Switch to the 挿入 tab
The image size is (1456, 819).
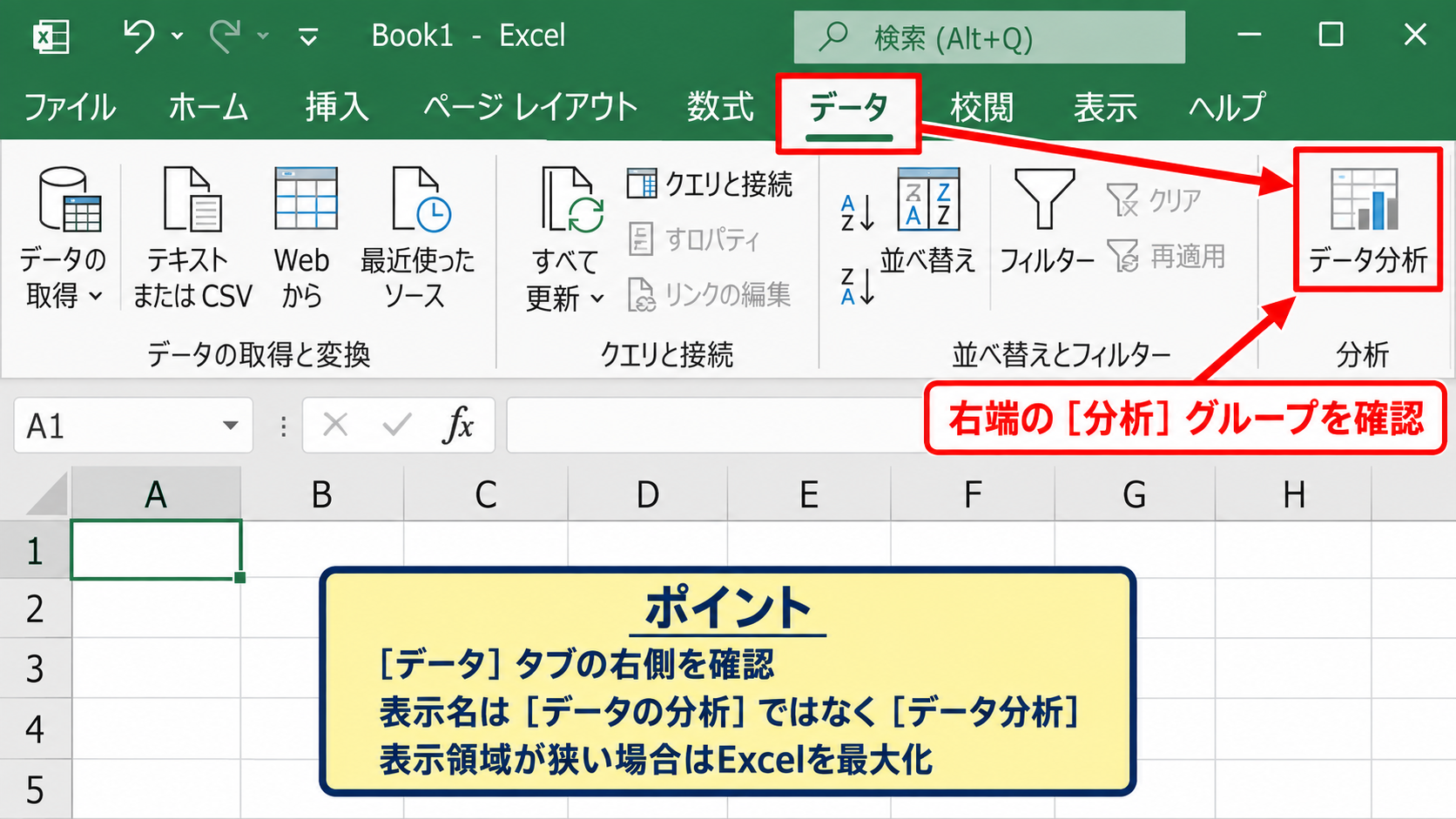[x=337, y=107]
